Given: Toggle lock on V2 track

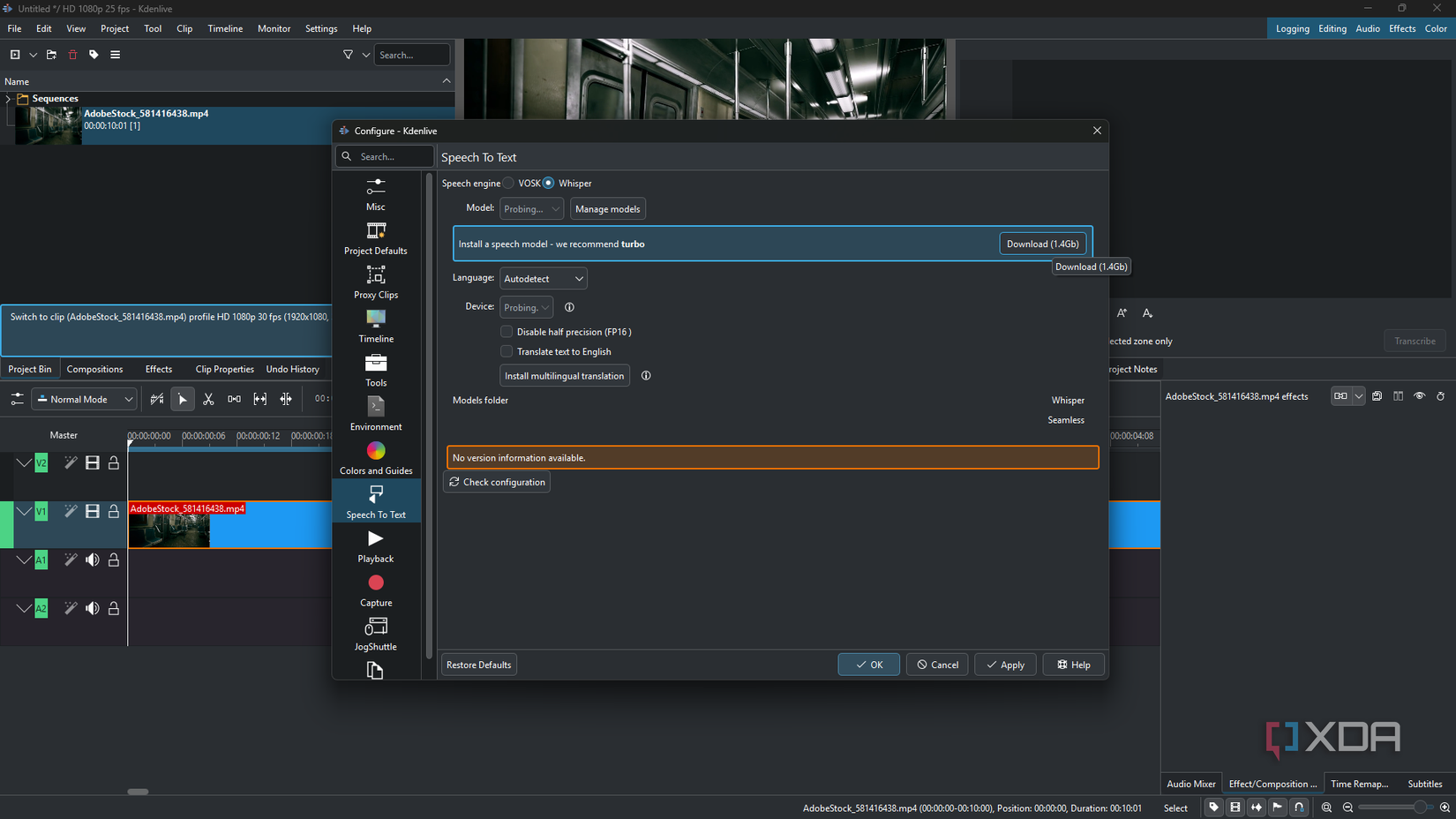Looking at the screenshot, I should 114,462.
